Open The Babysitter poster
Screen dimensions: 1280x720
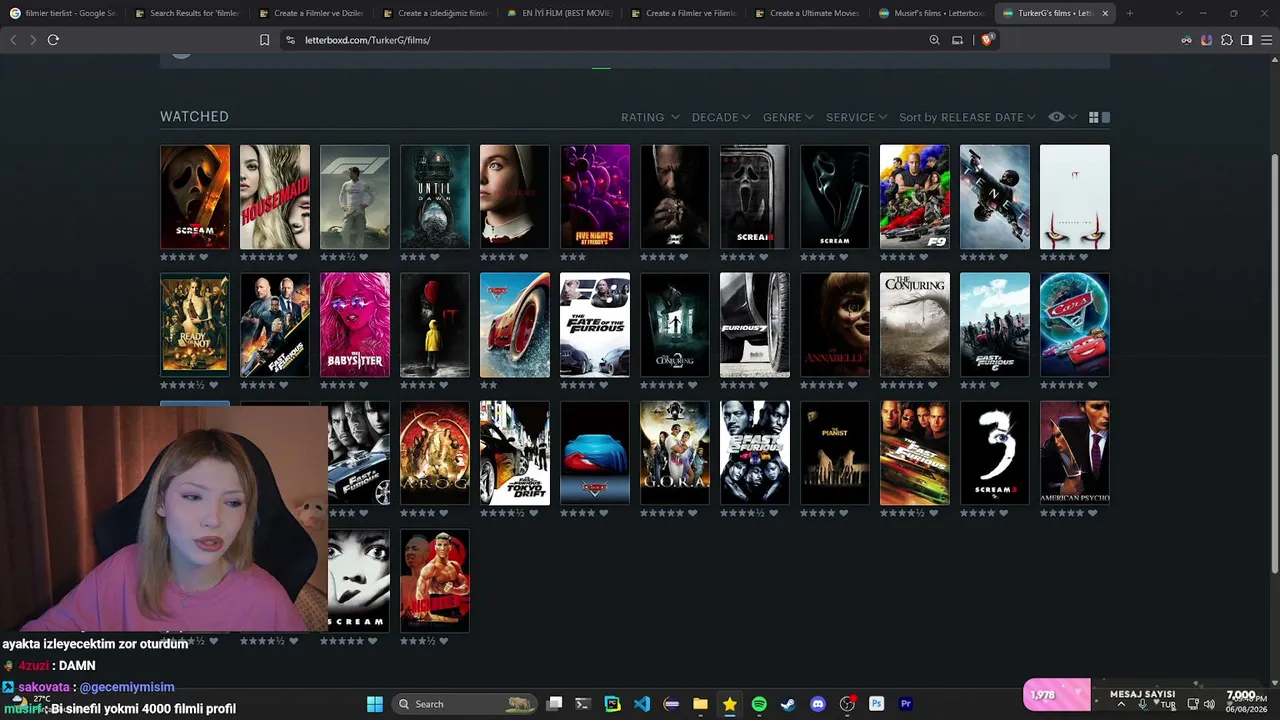coord(355,325)
